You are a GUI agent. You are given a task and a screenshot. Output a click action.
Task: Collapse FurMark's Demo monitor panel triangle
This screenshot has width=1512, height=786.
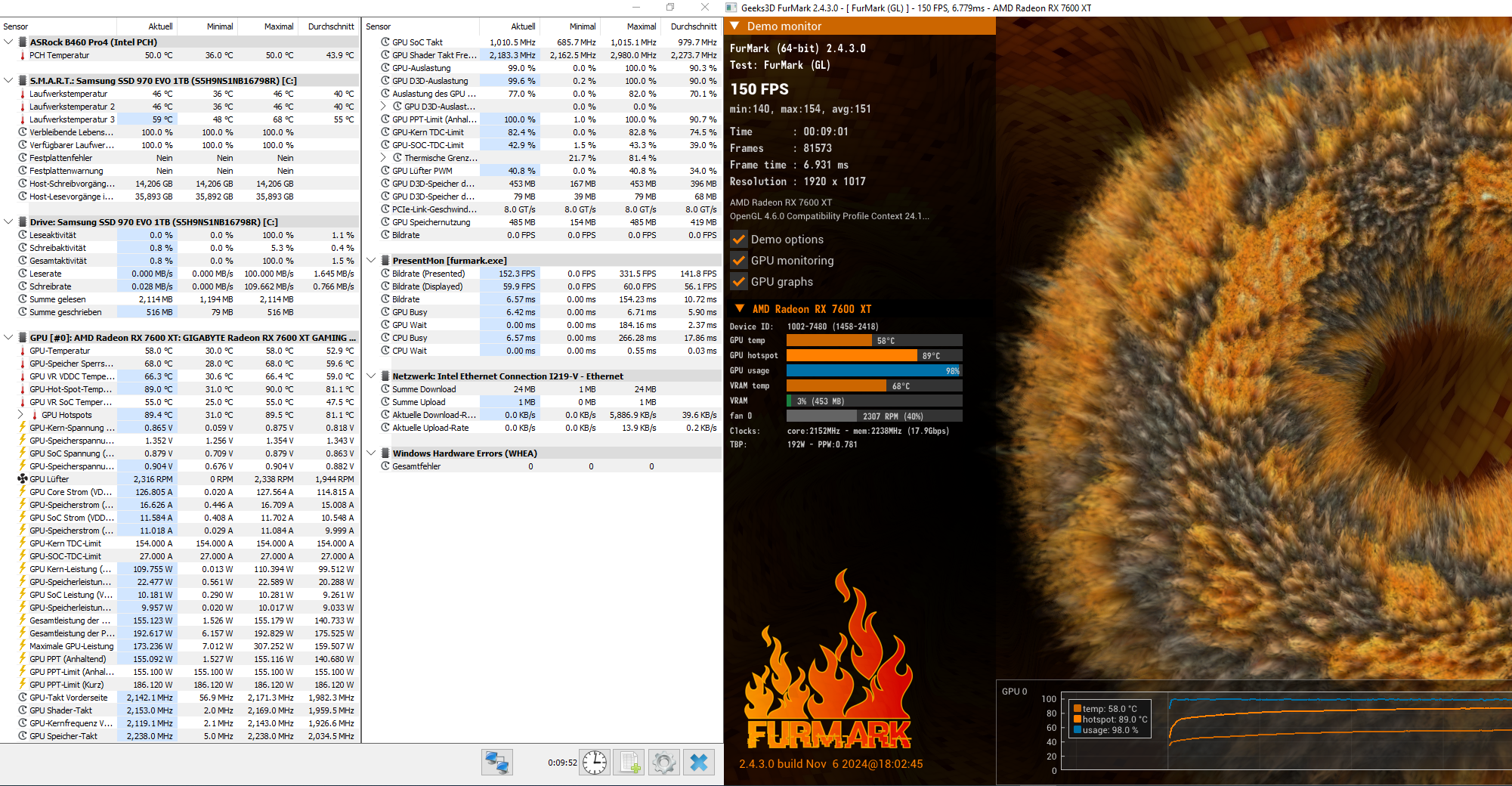tap(734, 26)
